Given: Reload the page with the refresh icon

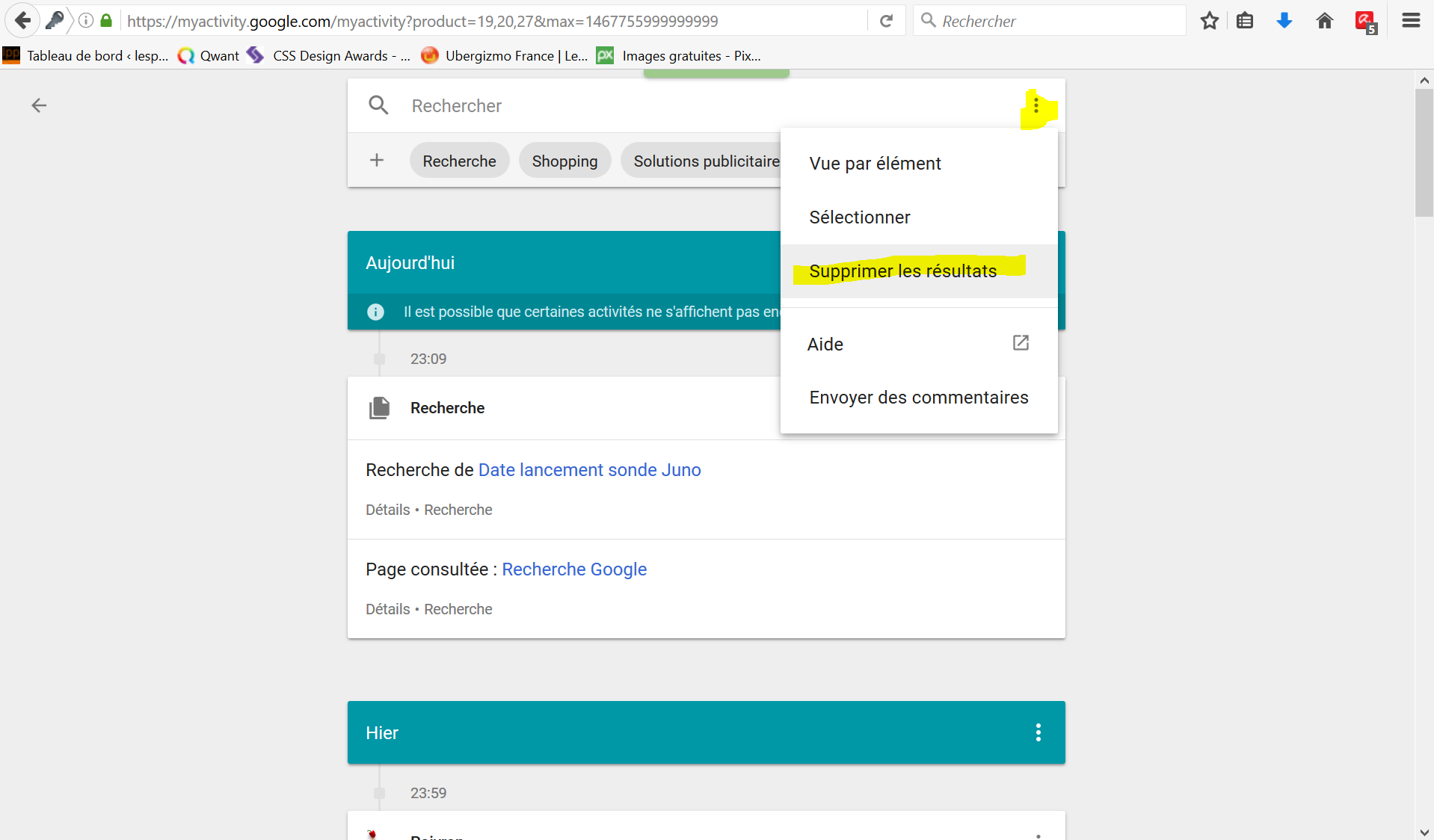Looking at the screenshot, I should point(886,21).
